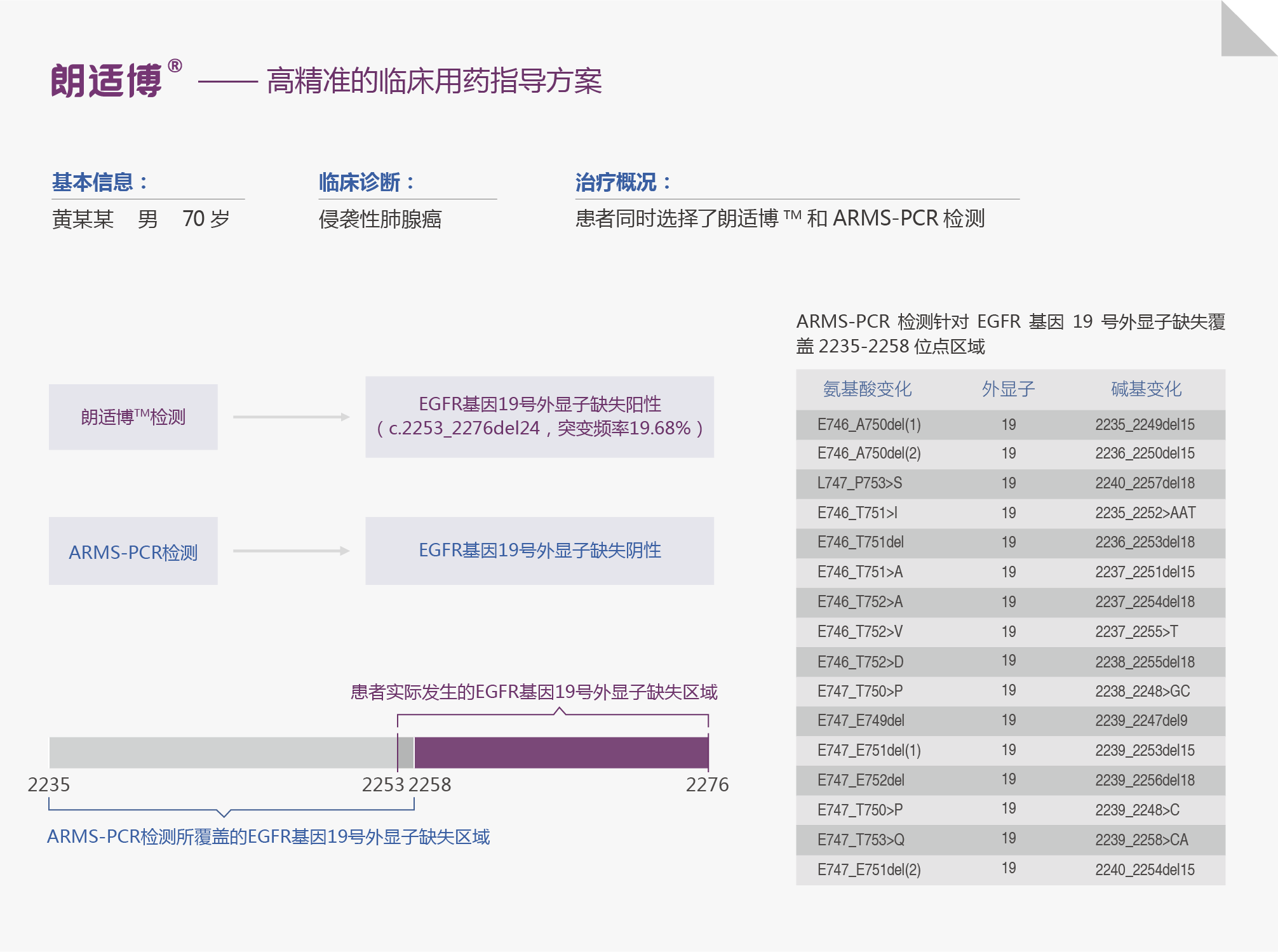Select the cell E746_A750del(2)

pos(870,453)
